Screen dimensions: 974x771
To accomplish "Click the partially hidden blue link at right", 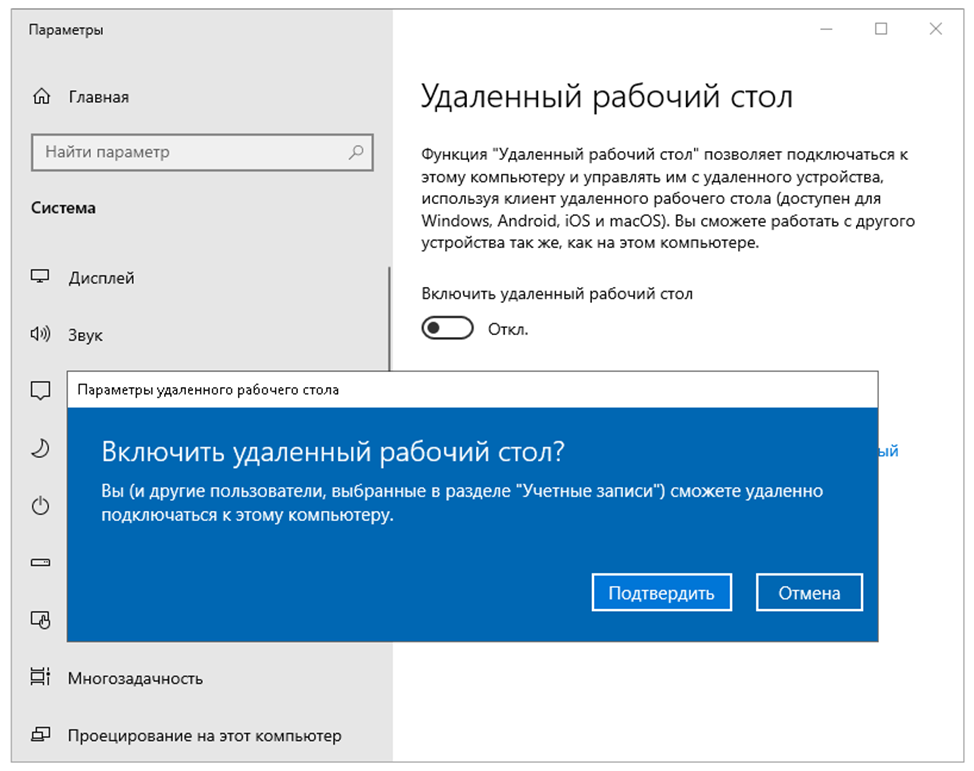I will point(888,451).
